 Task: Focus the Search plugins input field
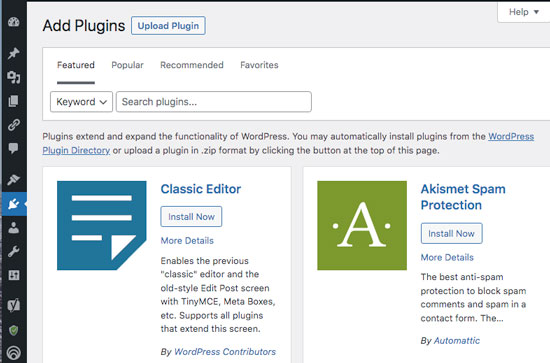[214, 102]
